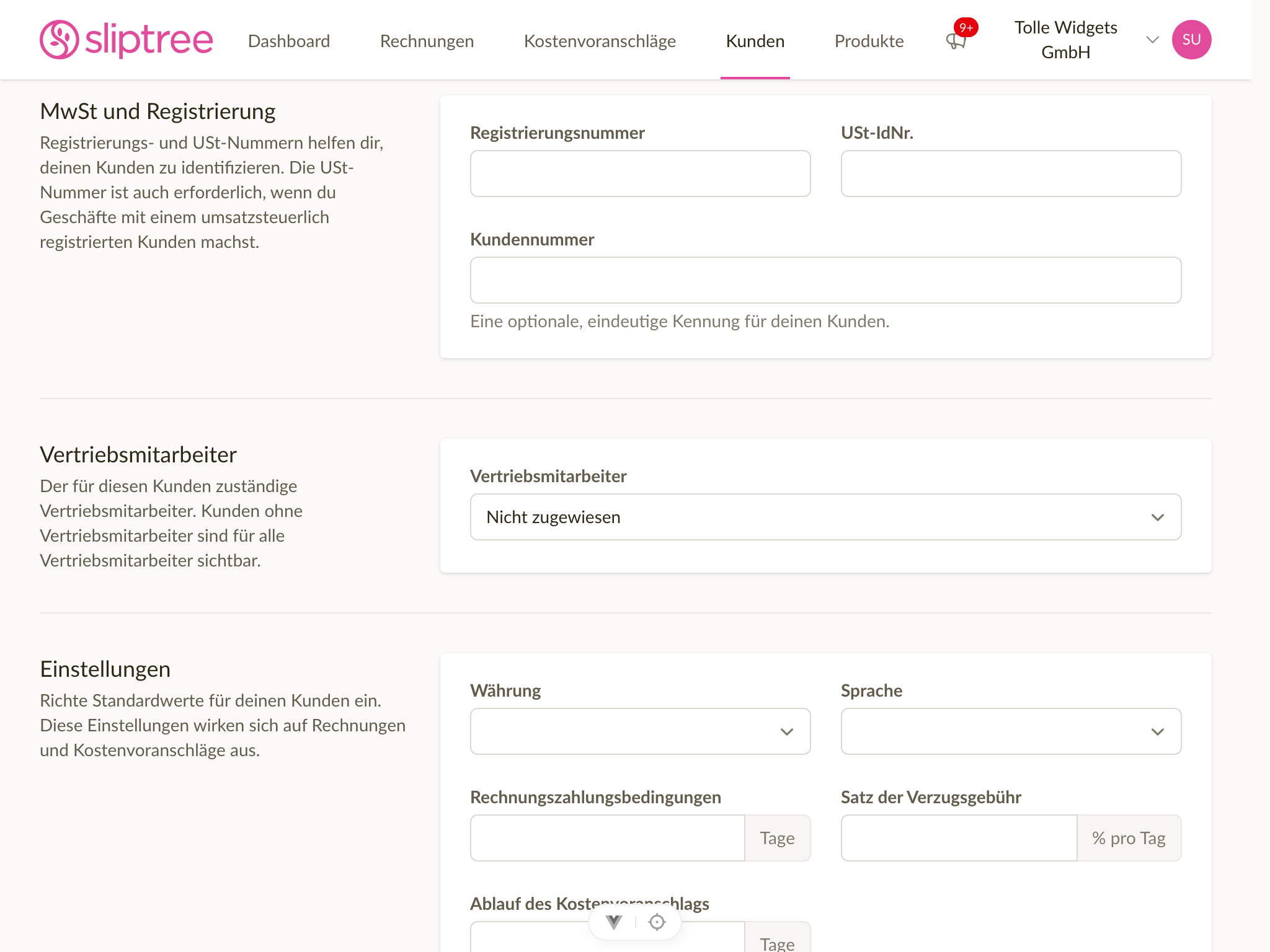This screenshot has width=1270, height=952.
Task: Click the 'Einstellungen' section heading
Action: [105, 669]
